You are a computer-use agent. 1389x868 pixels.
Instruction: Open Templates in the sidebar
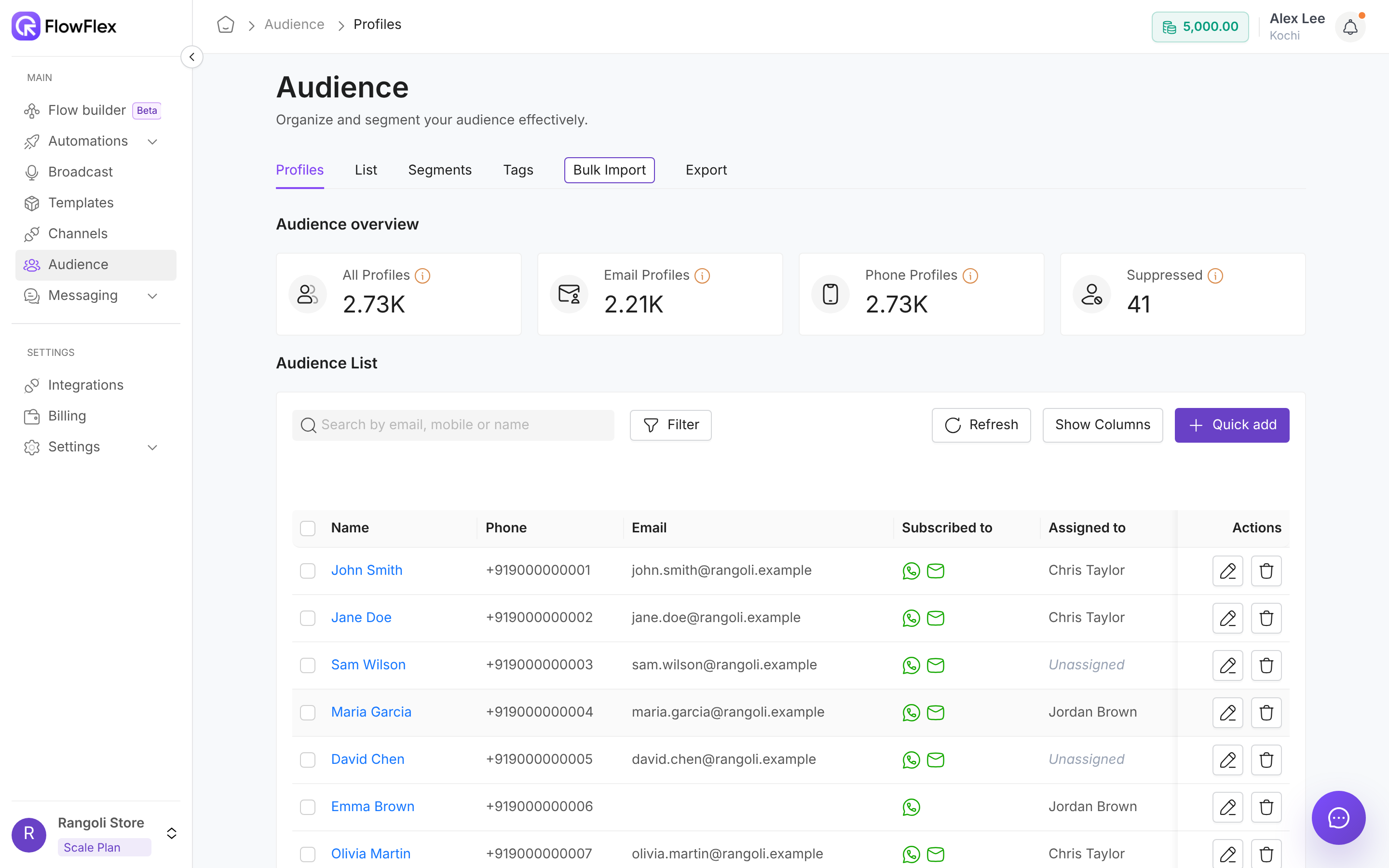pos(95,203)
